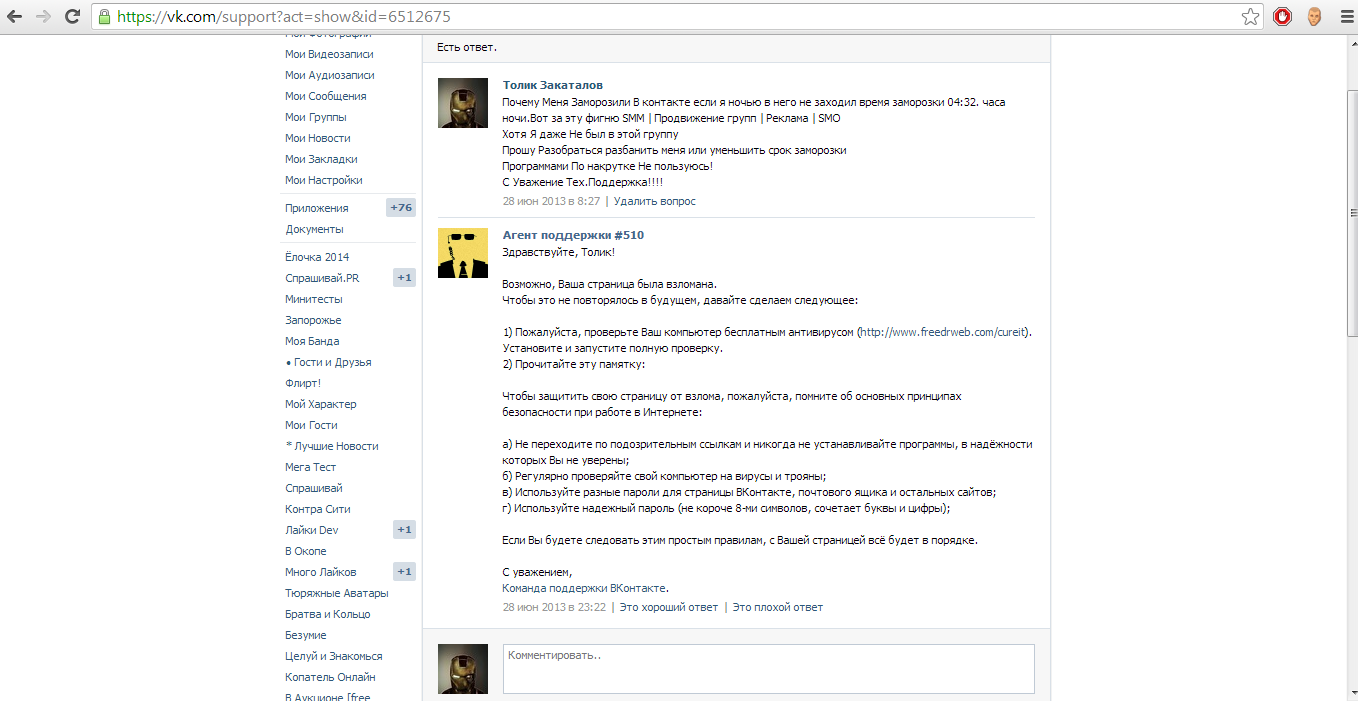
Task: Open the Копатель Онлайн app link
Action: tap(330, 677)
